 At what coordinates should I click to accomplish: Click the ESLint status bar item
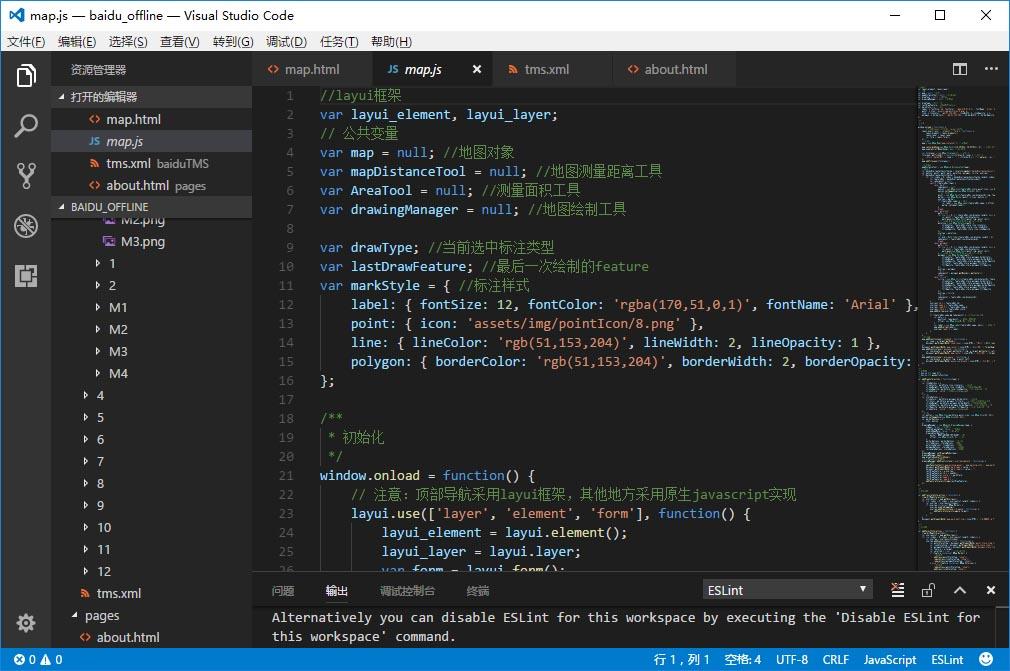(947, 659)
